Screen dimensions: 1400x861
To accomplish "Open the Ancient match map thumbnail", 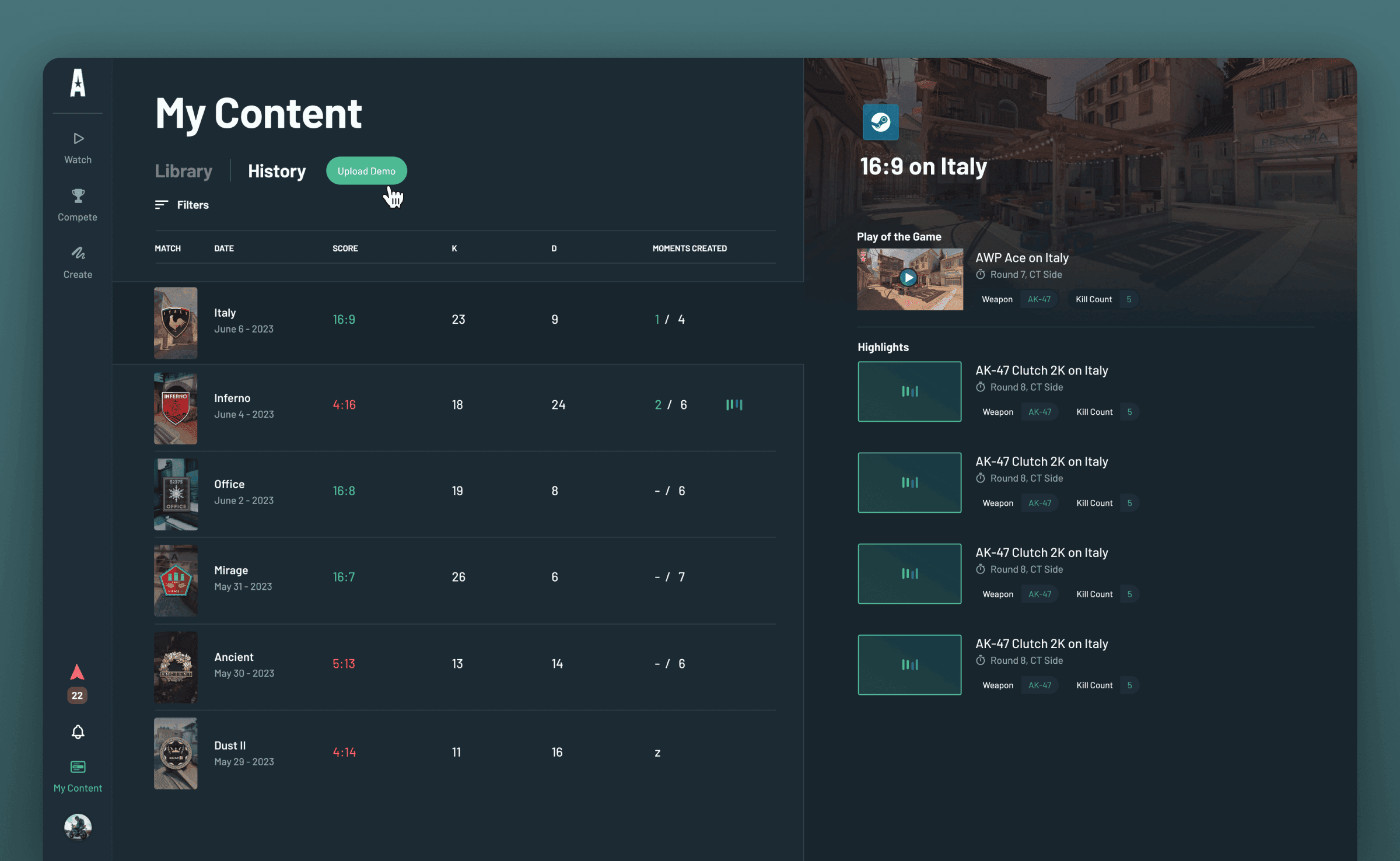I will point(176,667).
